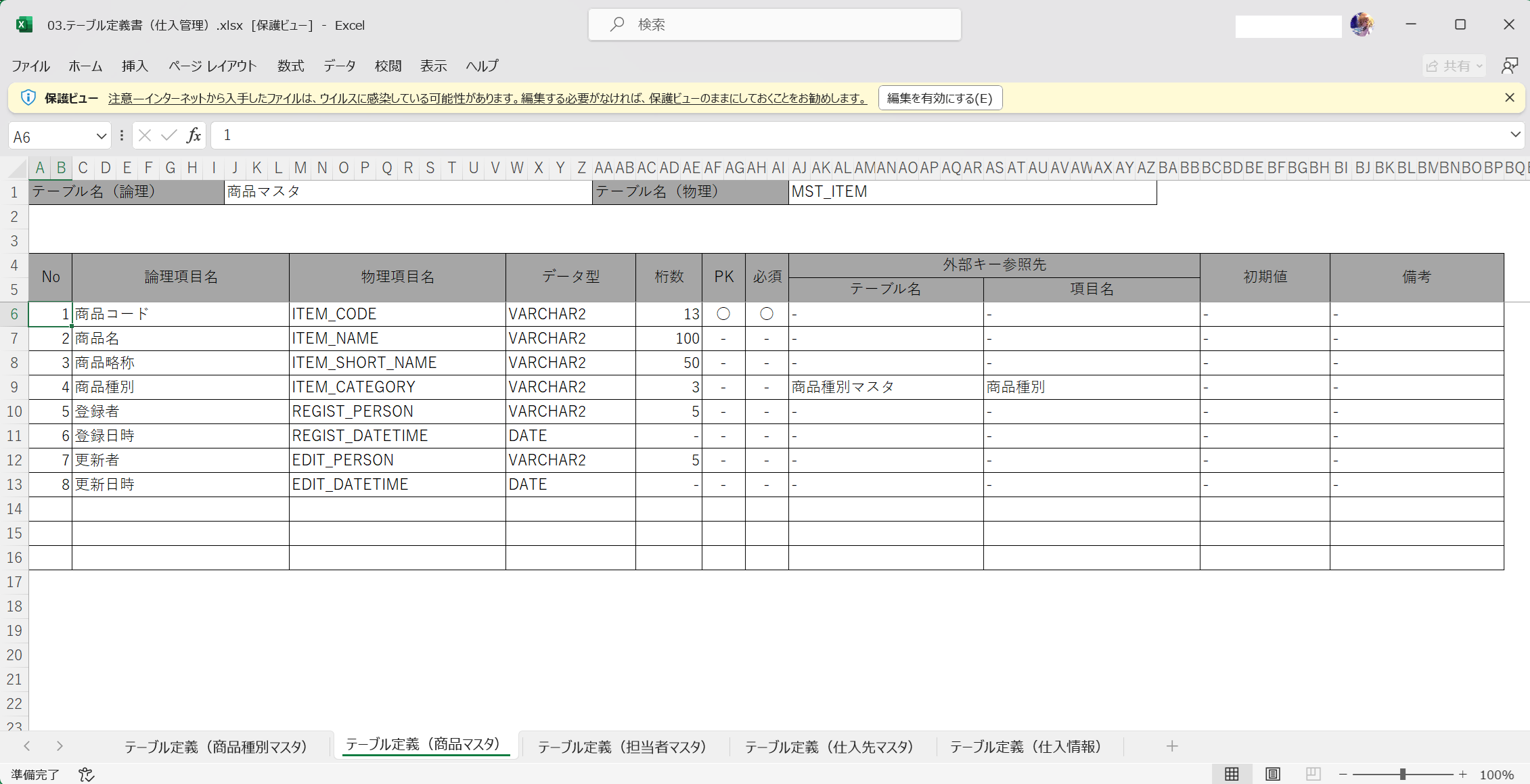The width and height of the screenshot is (1530, 784).
Task: Open the データ ribbon tab
Action: (339, 66)
